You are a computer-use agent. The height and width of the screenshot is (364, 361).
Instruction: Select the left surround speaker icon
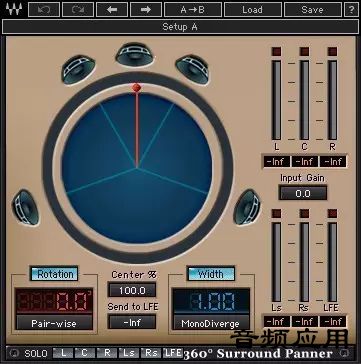[25, 207]
